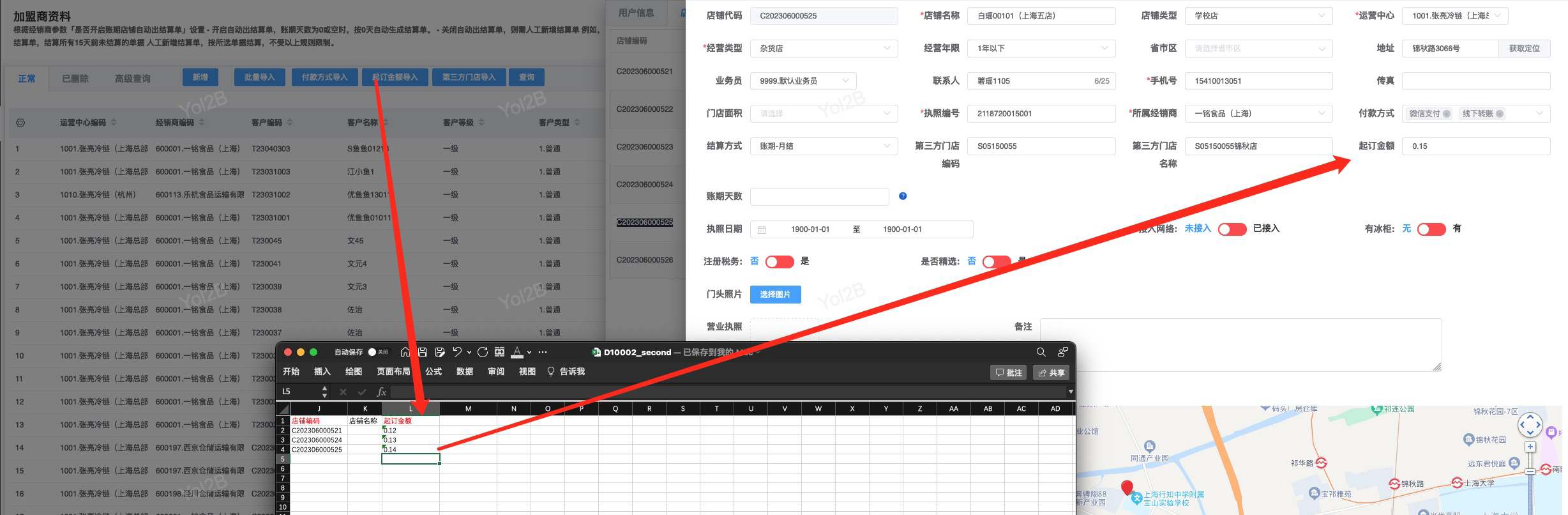Open the 店铺类型 dropdown

coord(1259,16)
